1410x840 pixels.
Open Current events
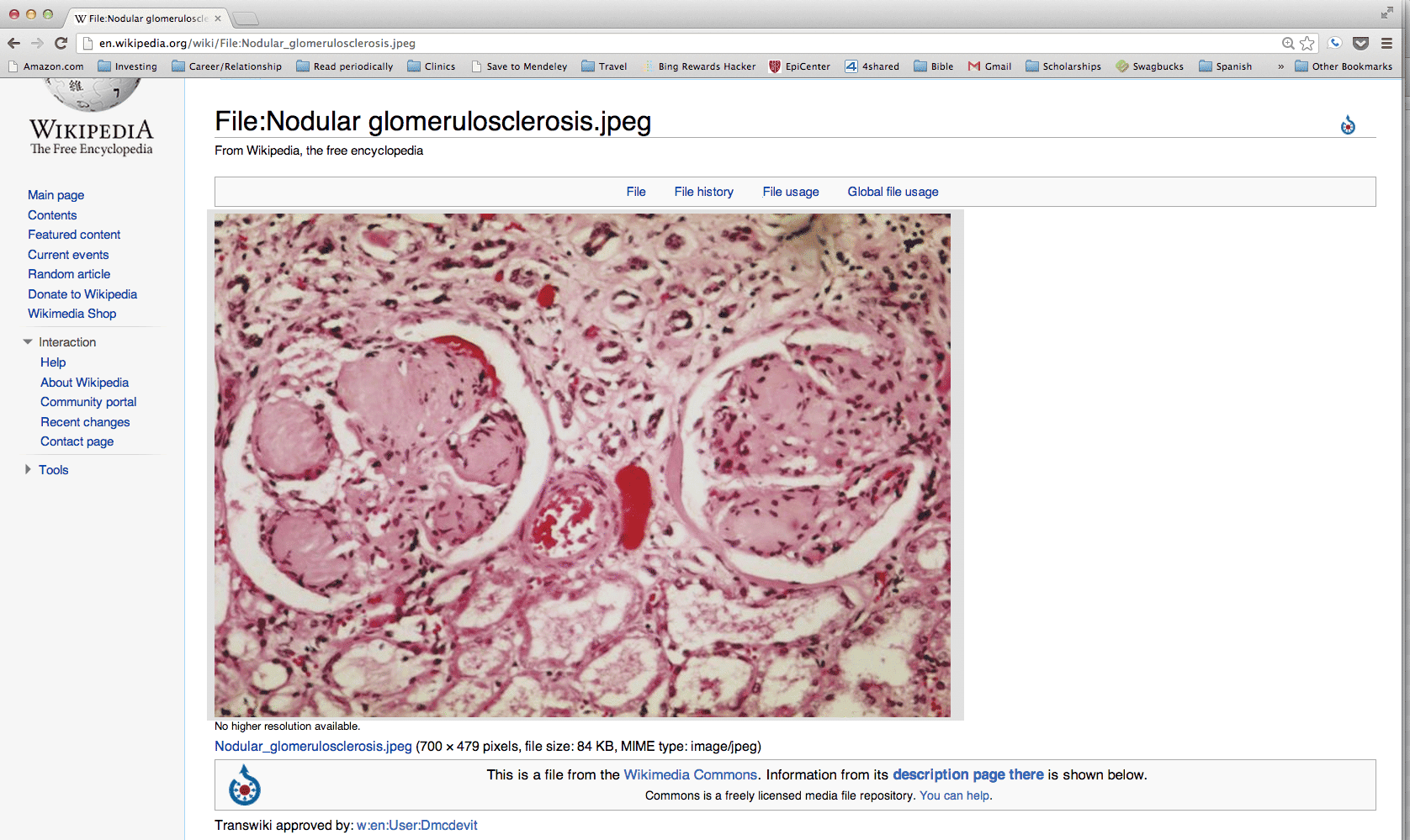(x=68, y=255)
